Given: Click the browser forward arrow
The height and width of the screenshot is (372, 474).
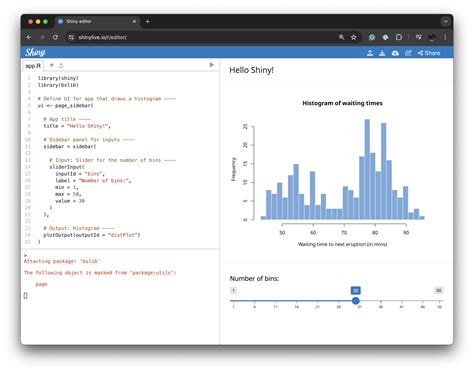Looking at the screenshot, I should pos(42,37).
